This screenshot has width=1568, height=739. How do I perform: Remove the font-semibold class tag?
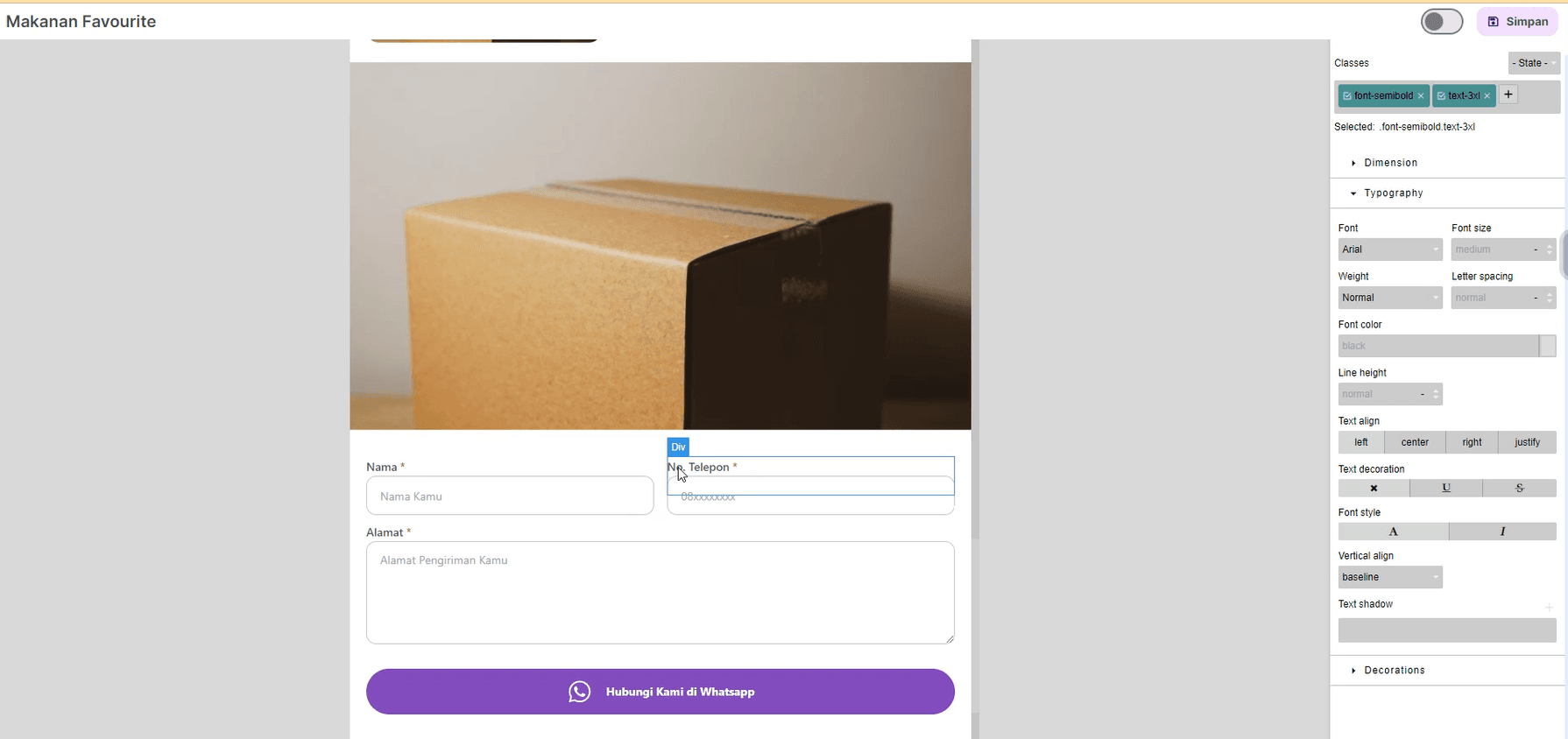[x=1421, y=96]
